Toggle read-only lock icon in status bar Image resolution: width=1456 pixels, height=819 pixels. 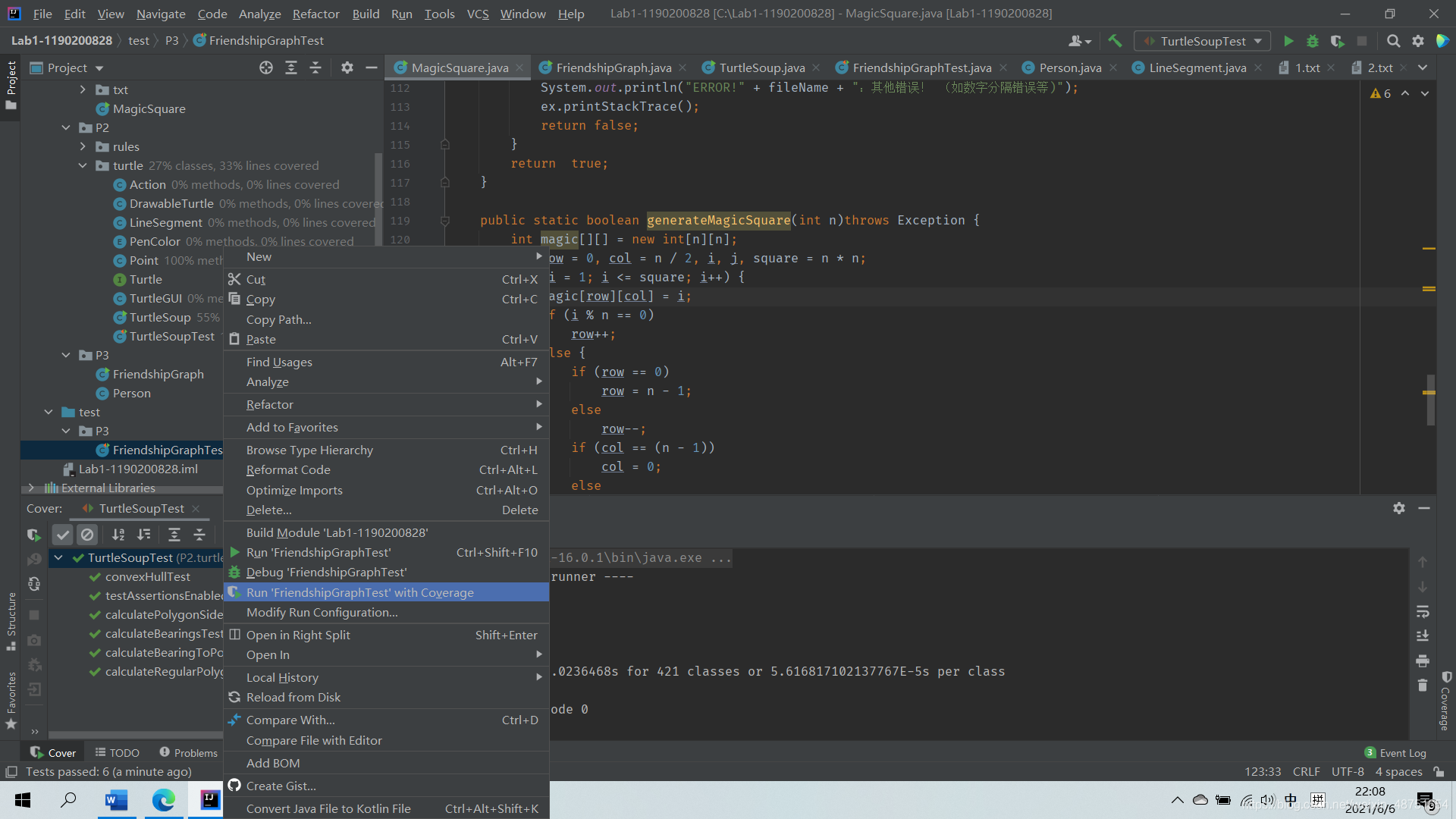tap(1439, 771)
